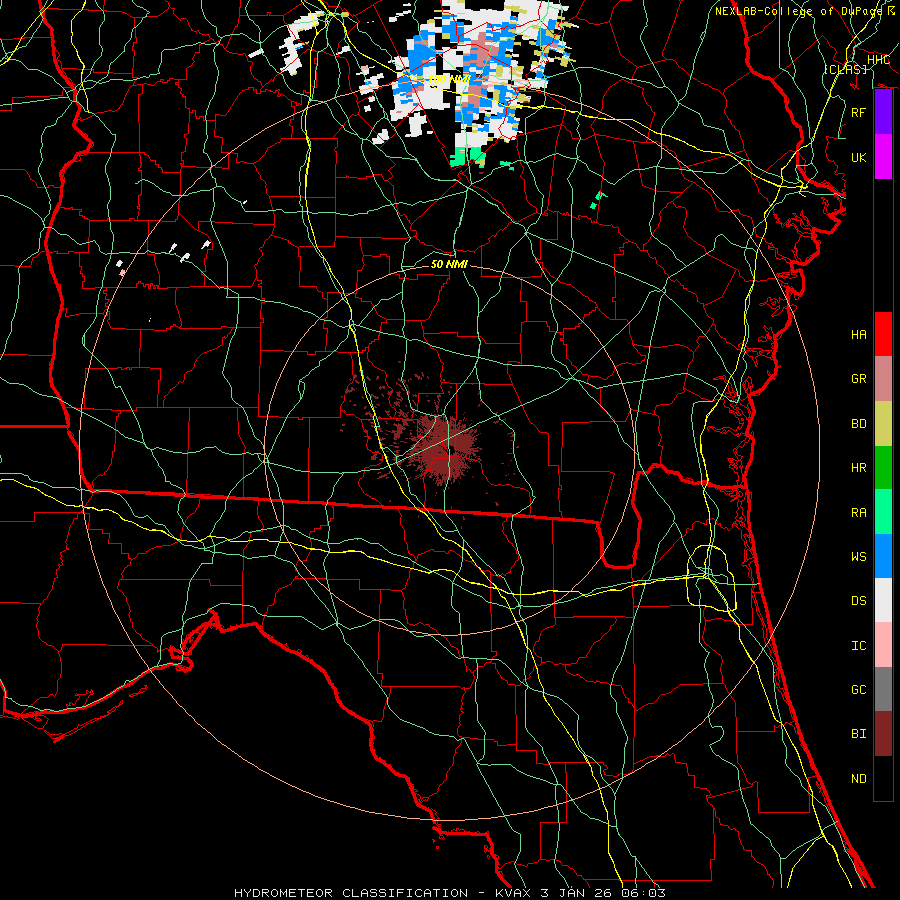Click the 'RF' legend label text

859,112
